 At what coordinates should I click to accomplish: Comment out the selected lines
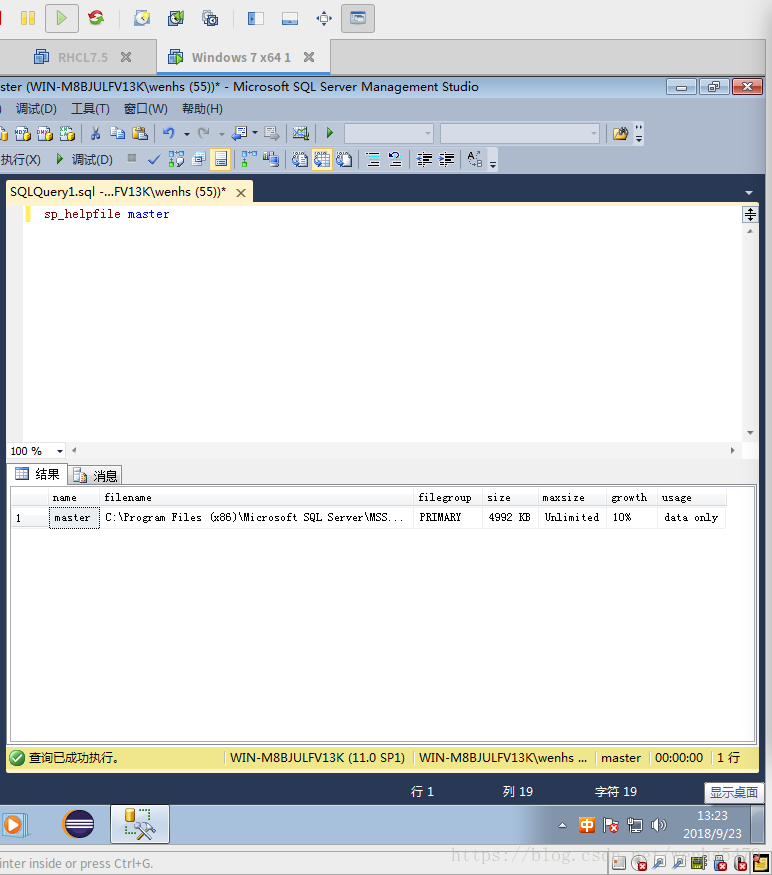tap(373, 160)
